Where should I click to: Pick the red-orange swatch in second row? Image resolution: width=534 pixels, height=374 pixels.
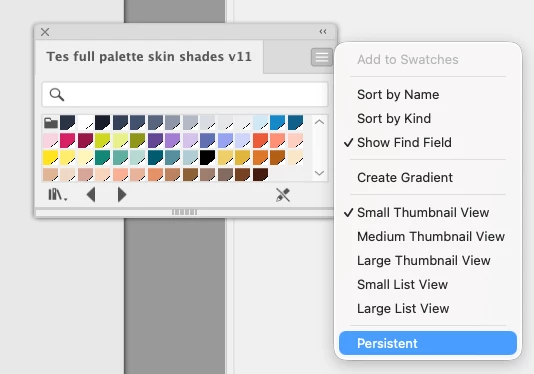[260, 140]
